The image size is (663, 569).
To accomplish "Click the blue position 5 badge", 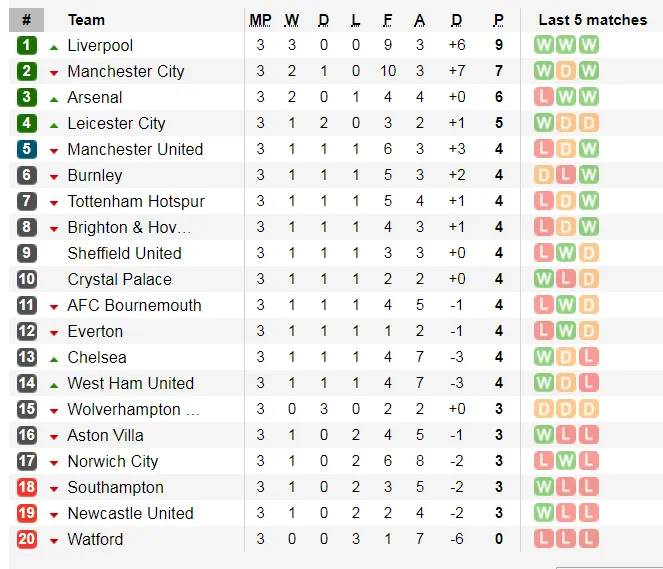I will pos(27,149).
